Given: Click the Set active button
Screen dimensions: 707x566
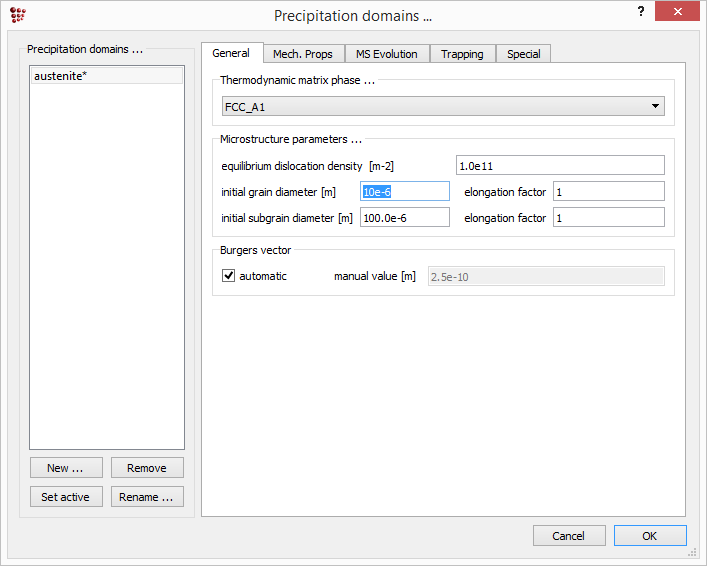Looking at the screenshot, I should point(66,497).
